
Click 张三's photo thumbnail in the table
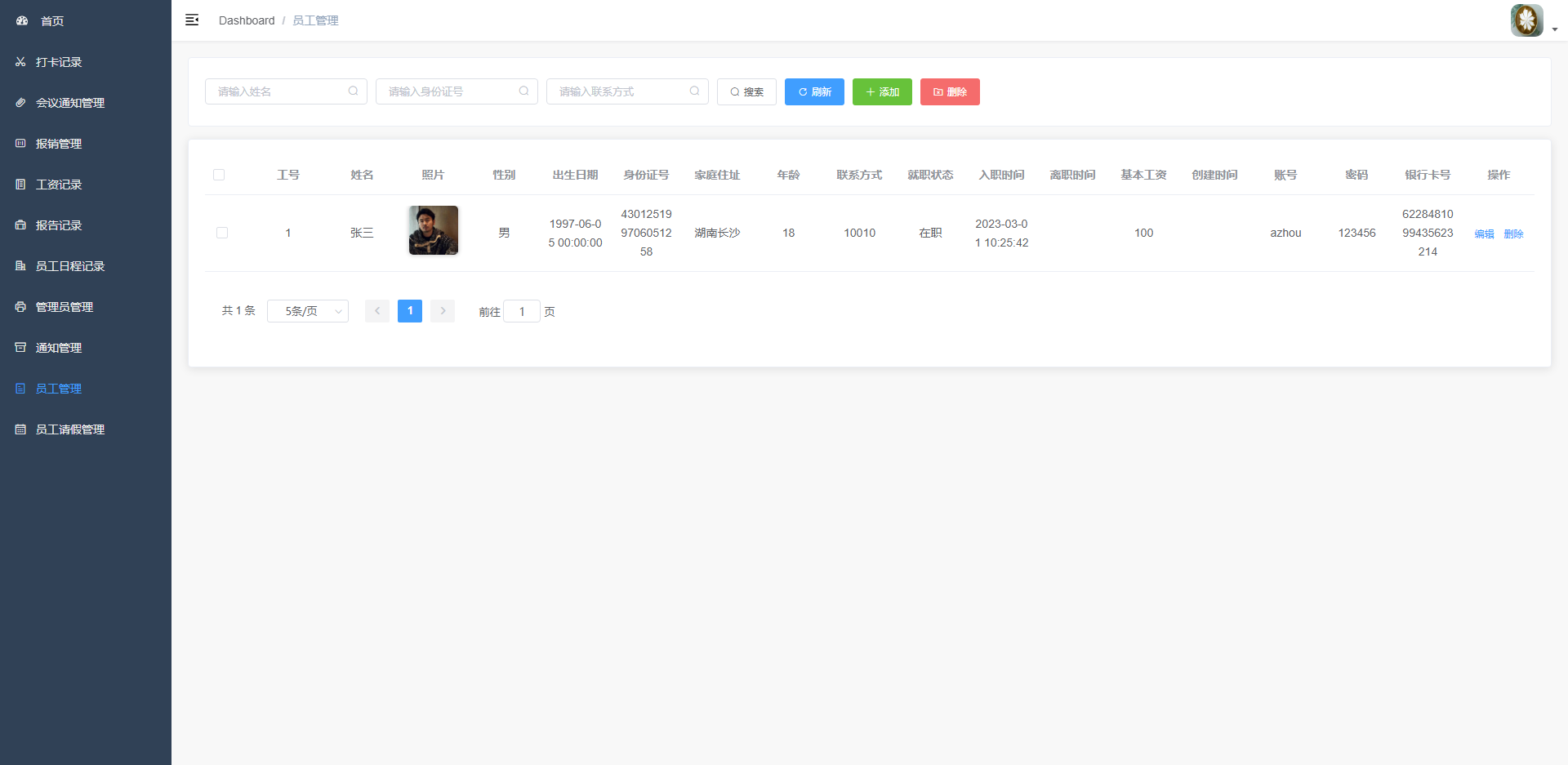tap(433, 230)
